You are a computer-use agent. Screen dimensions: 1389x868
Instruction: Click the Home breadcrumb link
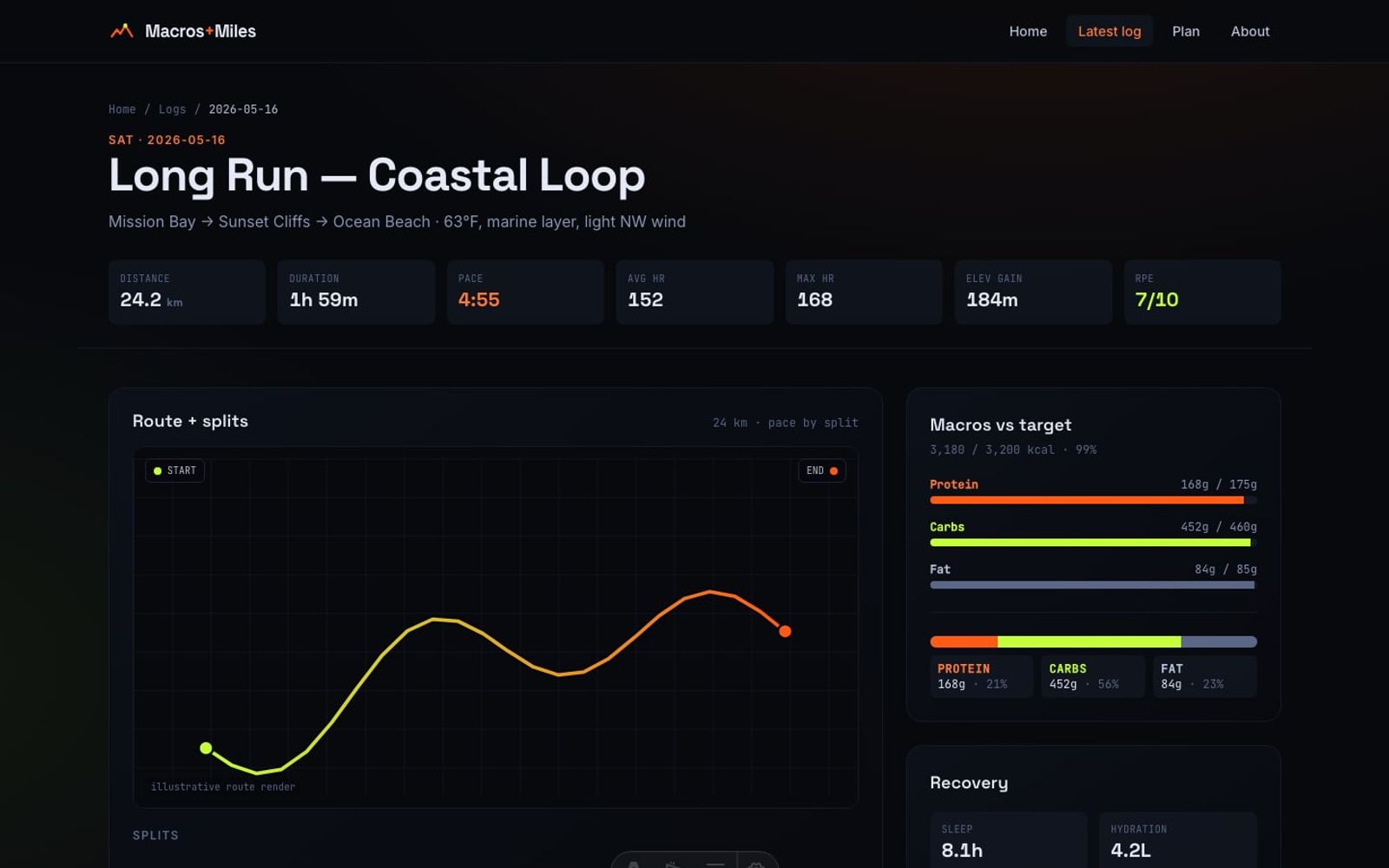coord(122,109)
